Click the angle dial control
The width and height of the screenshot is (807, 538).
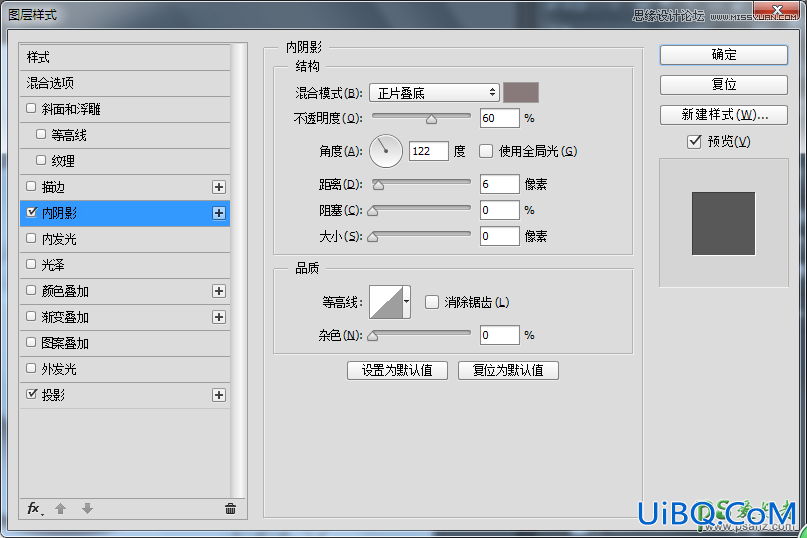pyautogui.click(x=385, y=151)
